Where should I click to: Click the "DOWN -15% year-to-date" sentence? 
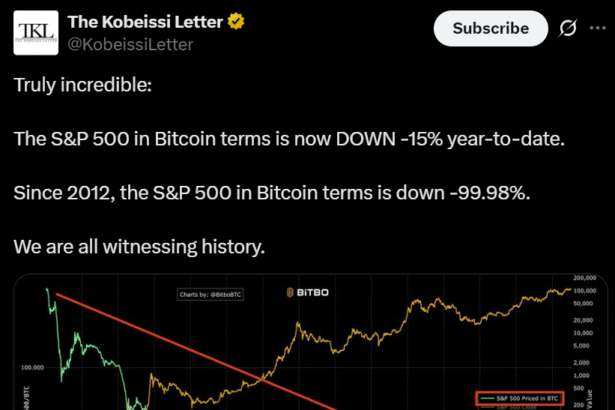(288, 139)
